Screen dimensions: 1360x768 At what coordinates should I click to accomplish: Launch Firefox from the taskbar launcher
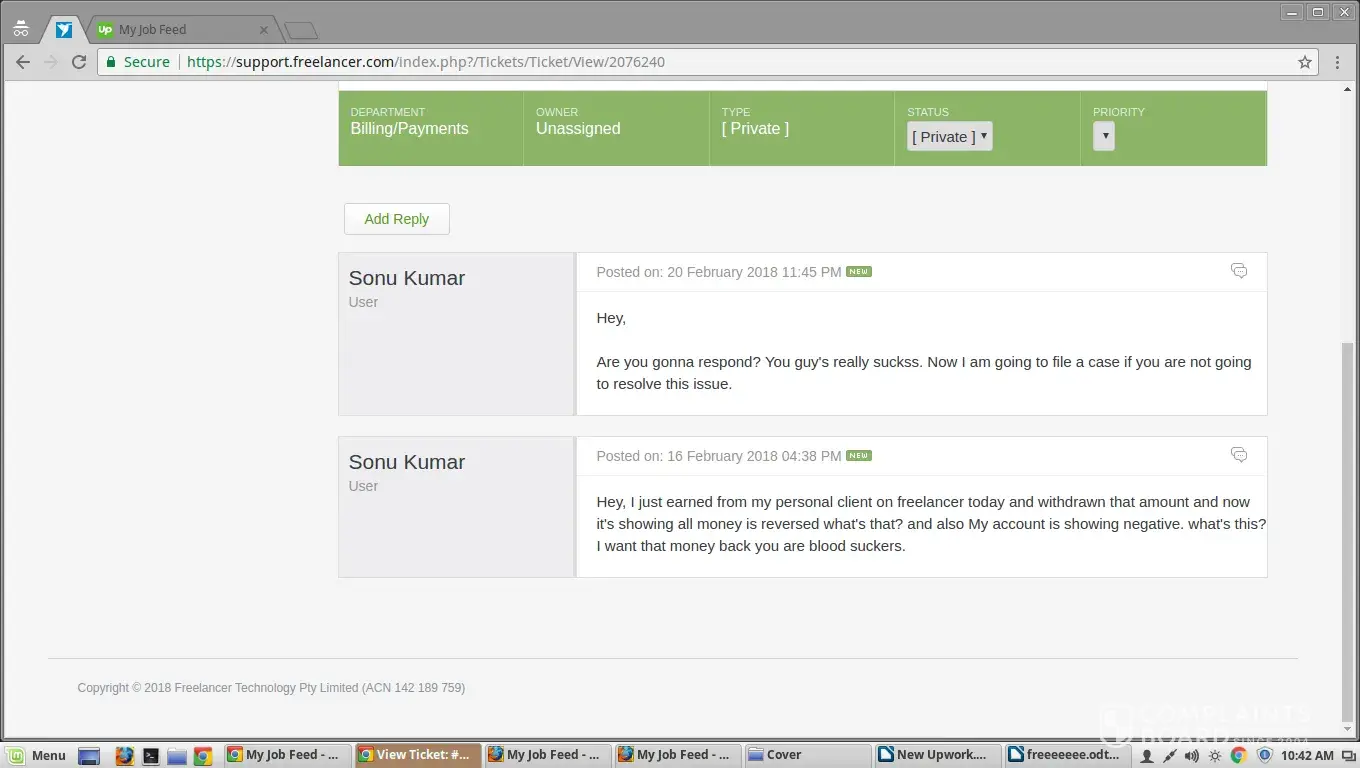124,756
